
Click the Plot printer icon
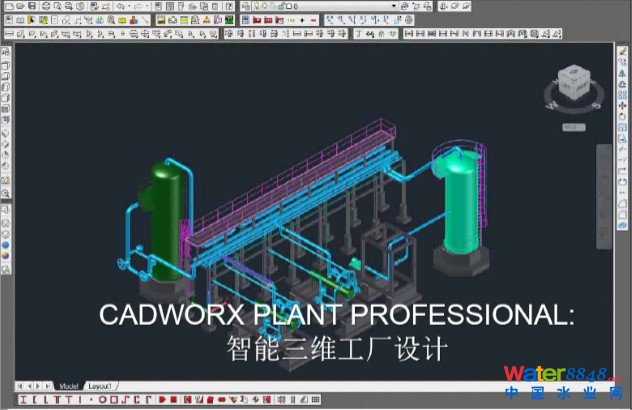coord(47,6)
